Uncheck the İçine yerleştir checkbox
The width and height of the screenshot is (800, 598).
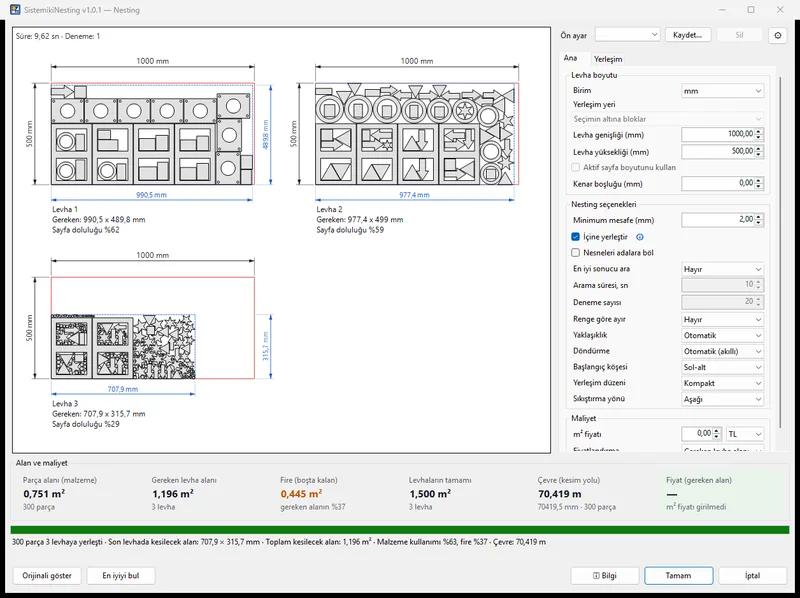(x=576, y=237)
